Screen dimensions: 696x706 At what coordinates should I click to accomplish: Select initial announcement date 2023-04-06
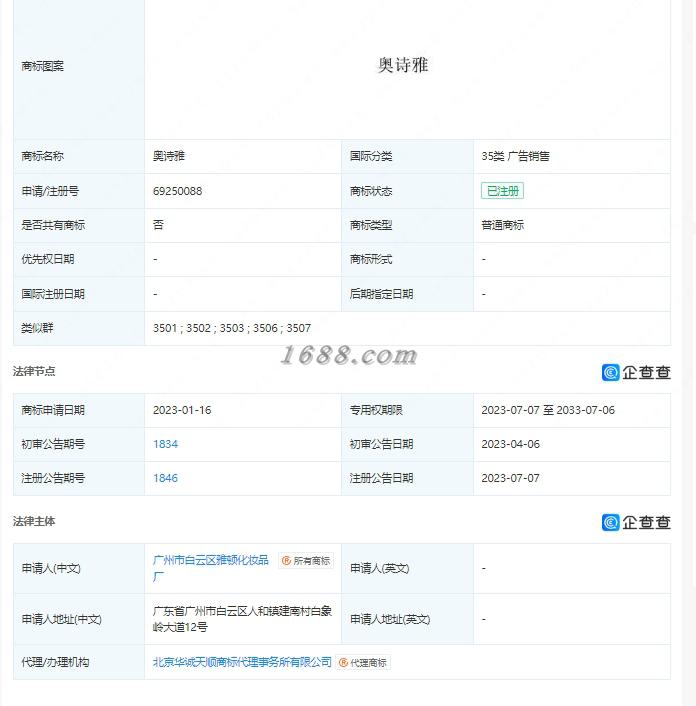[x=511, y=444]
